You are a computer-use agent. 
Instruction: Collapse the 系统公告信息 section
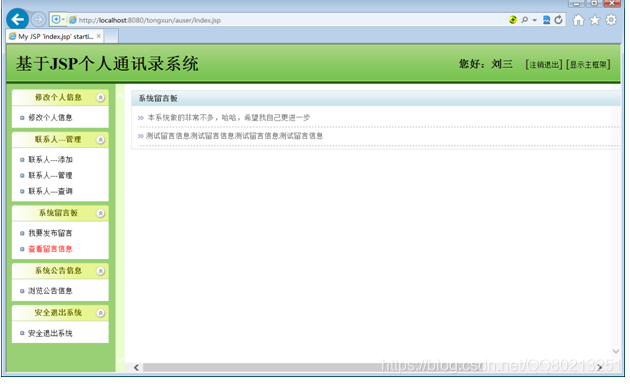coord(100,271)
